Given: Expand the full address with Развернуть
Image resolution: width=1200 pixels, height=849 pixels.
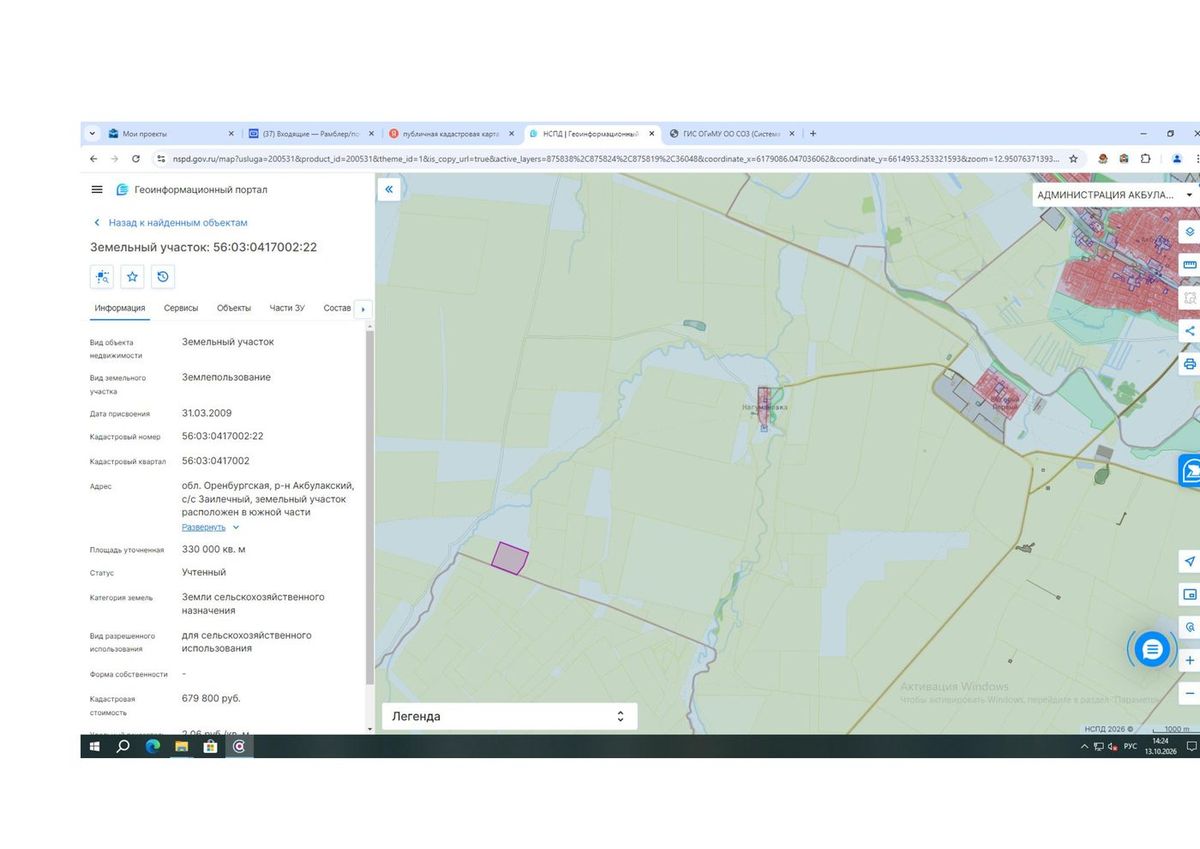Looking at the screenshot, I should pyautogui.click(x=211, y=527).
